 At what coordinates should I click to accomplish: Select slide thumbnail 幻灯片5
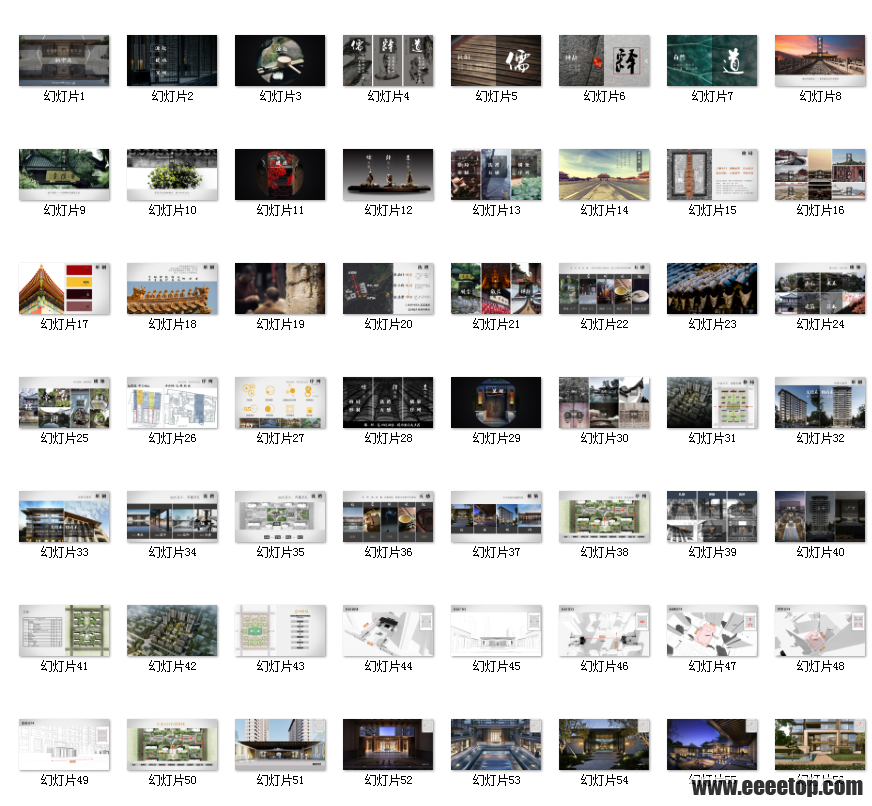point(496,61)
